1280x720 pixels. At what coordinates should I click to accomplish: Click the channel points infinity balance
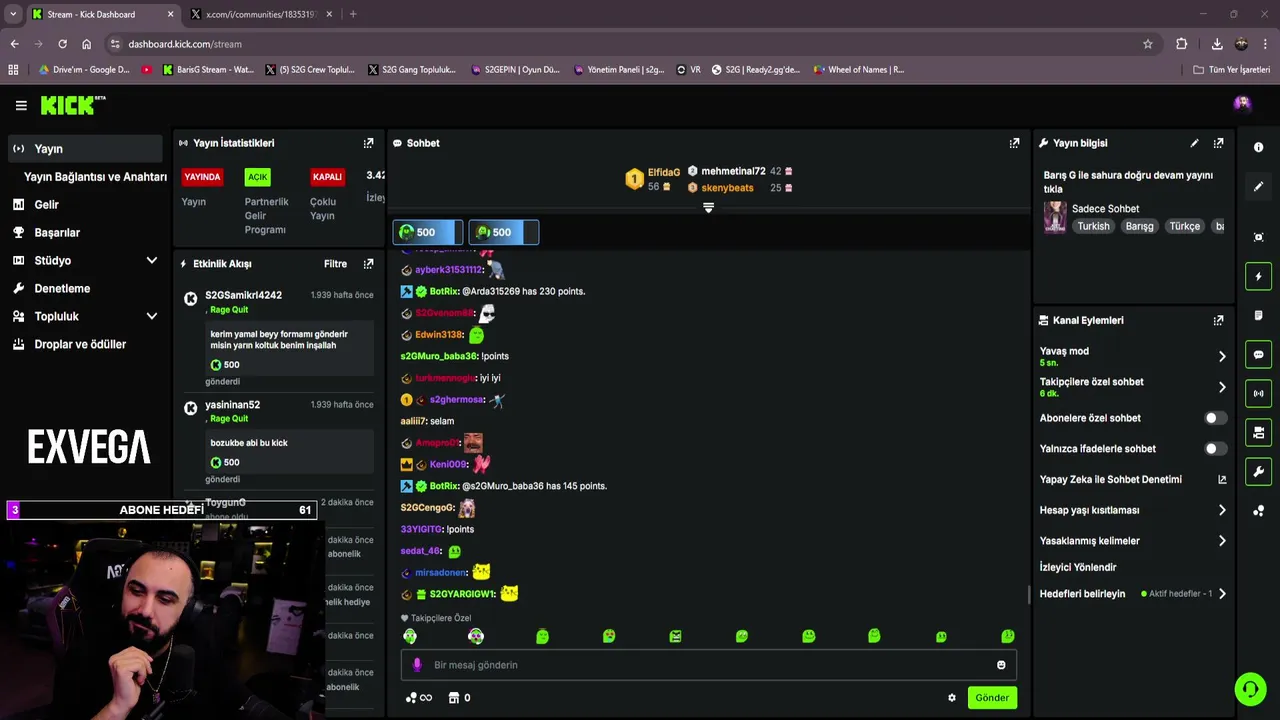419,698
